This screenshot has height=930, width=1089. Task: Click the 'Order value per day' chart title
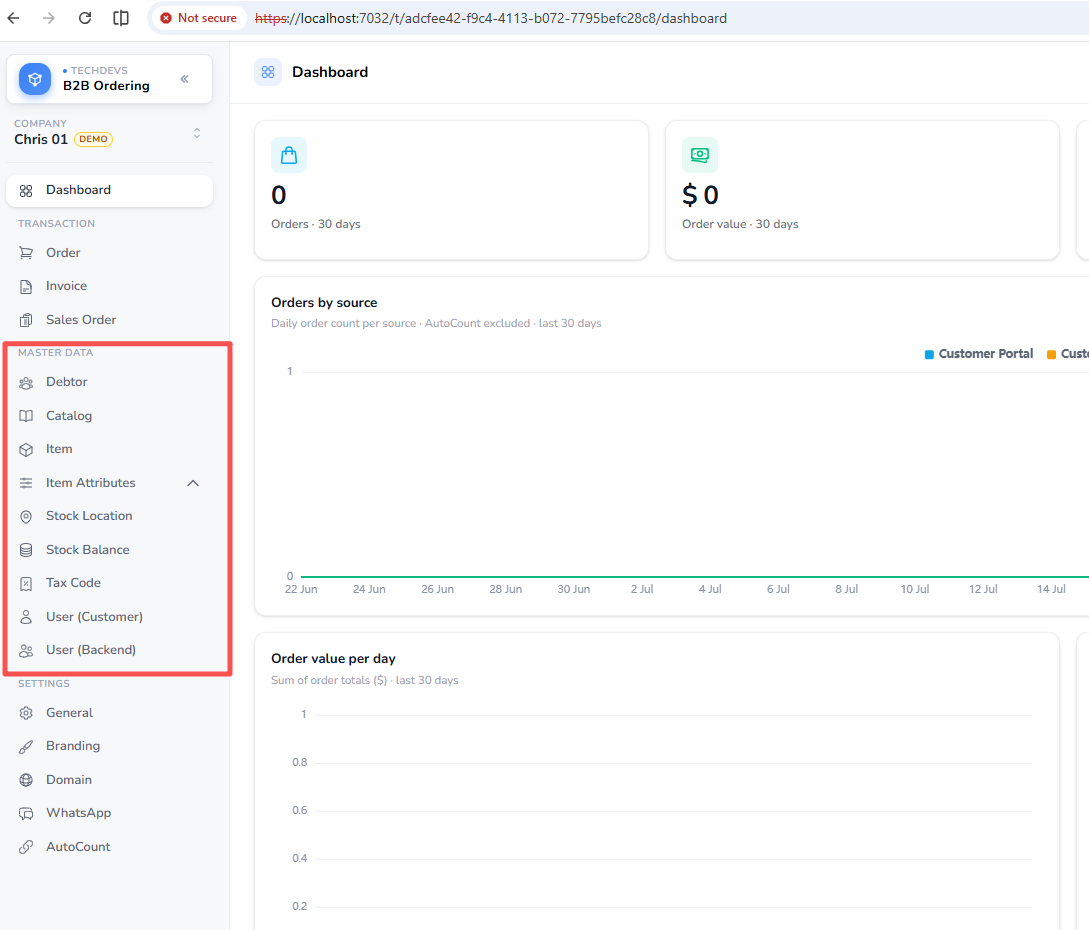click(333, 658)
